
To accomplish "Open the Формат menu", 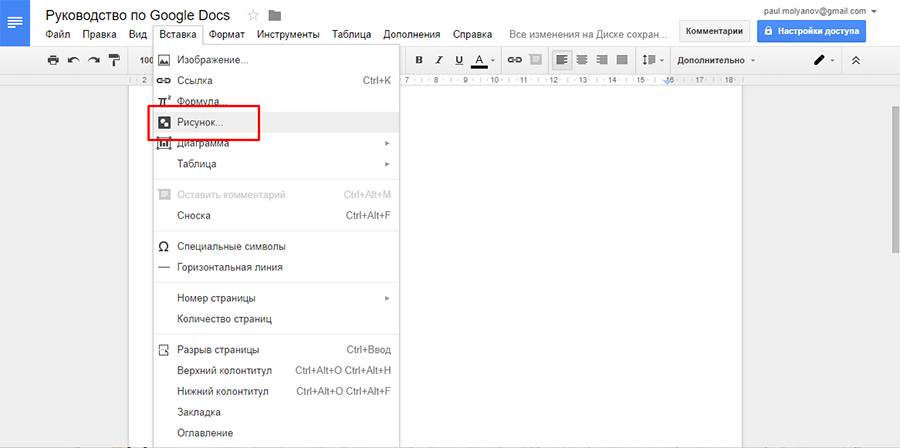I will [227, 34].
